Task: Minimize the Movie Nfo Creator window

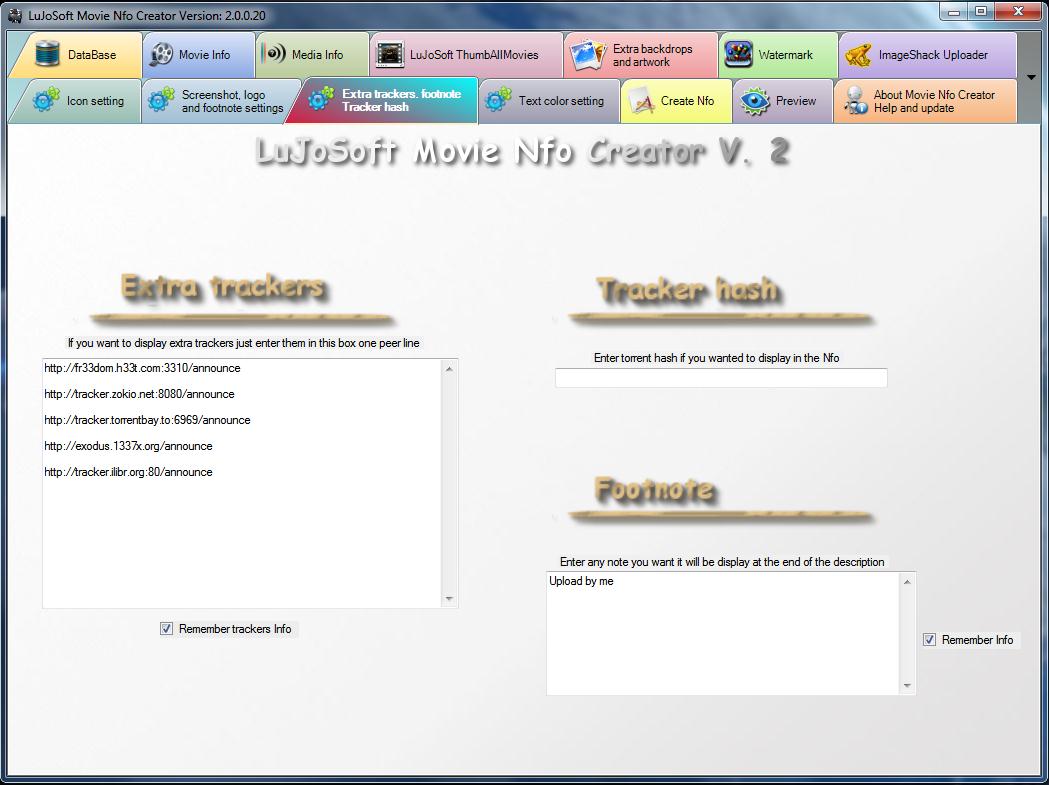Action: [x=954, y=11]
